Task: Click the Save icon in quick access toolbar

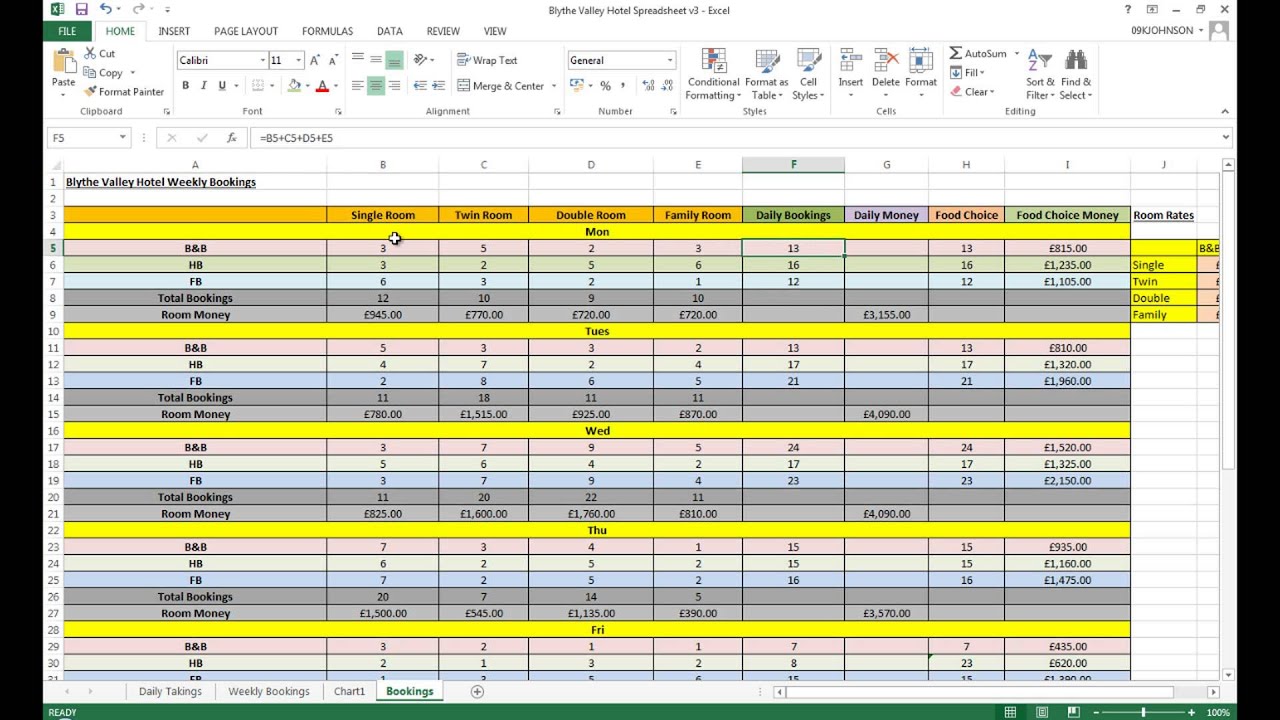Action: (81, 9)
